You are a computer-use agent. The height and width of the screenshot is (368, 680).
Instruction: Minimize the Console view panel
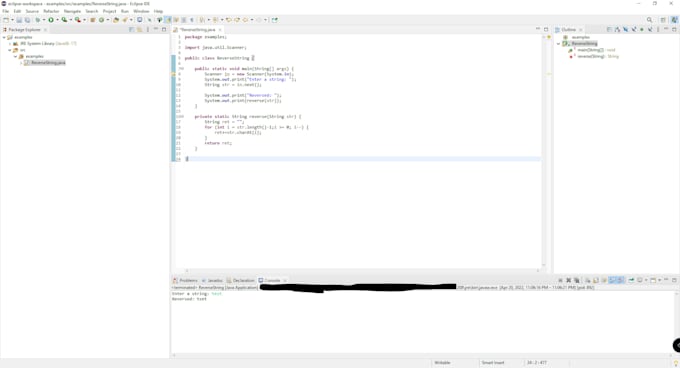(666, 280)
